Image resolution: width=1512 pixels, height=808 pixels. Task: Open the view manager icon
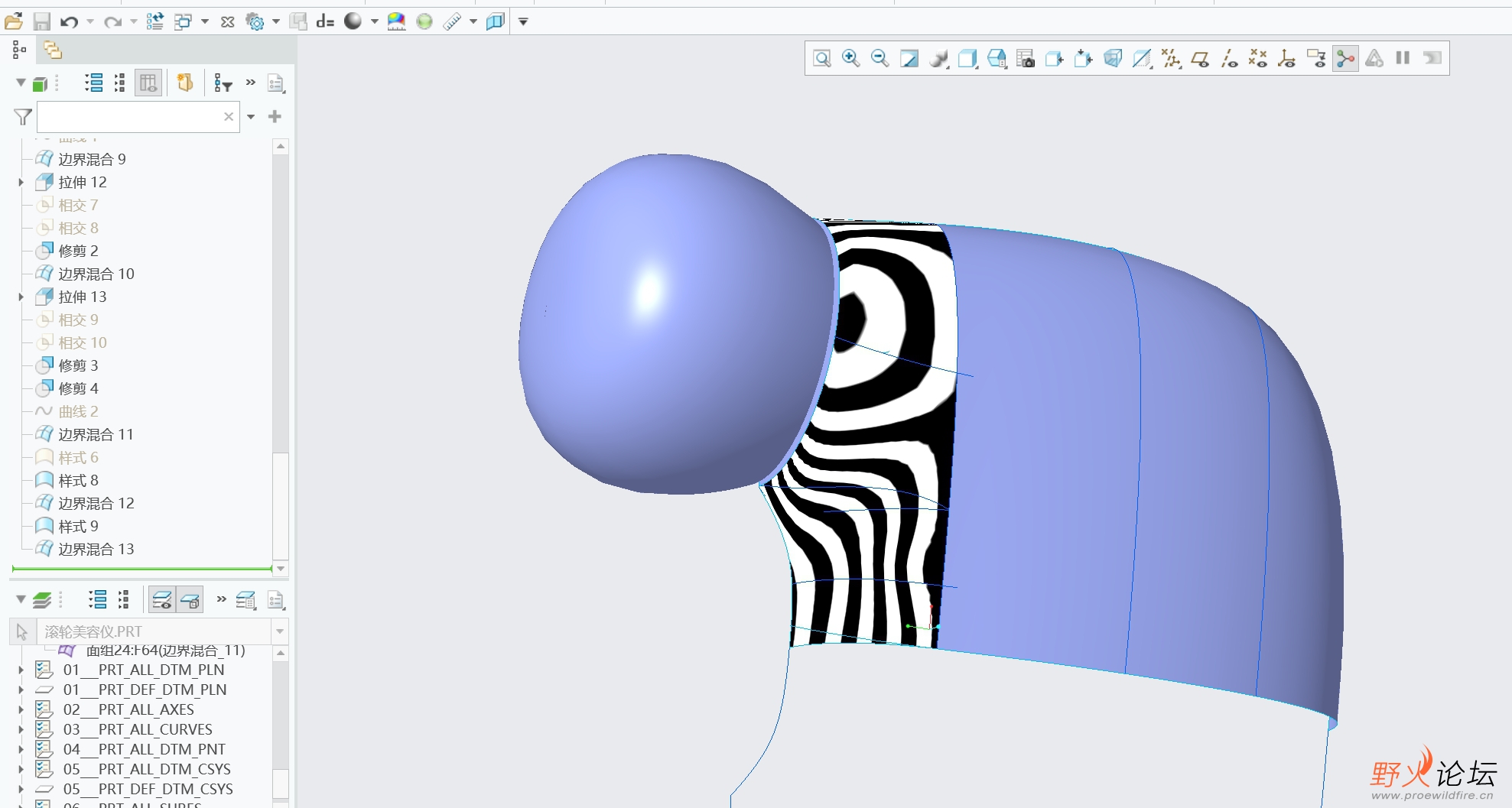[x=997, y=58]
